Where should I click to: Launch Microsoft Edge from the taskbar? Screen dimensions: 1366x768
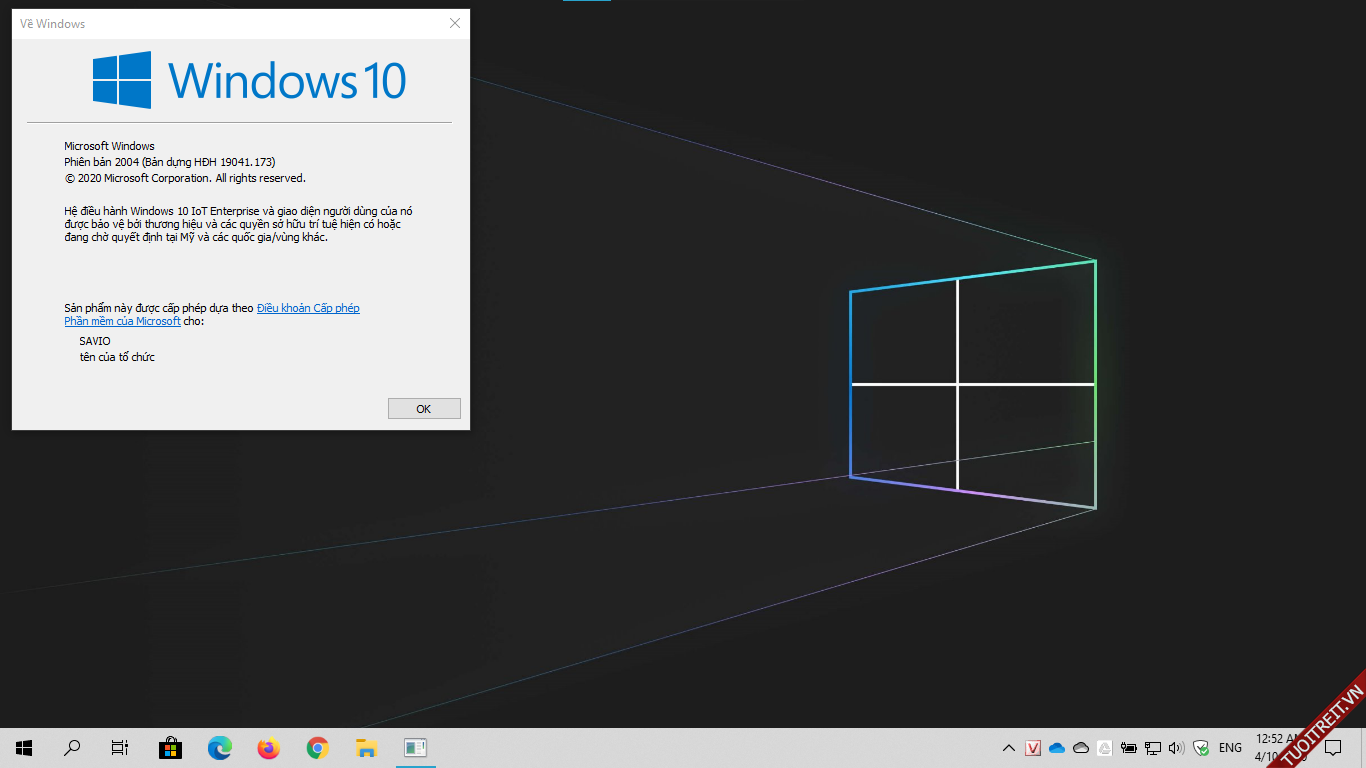point(219,748)
